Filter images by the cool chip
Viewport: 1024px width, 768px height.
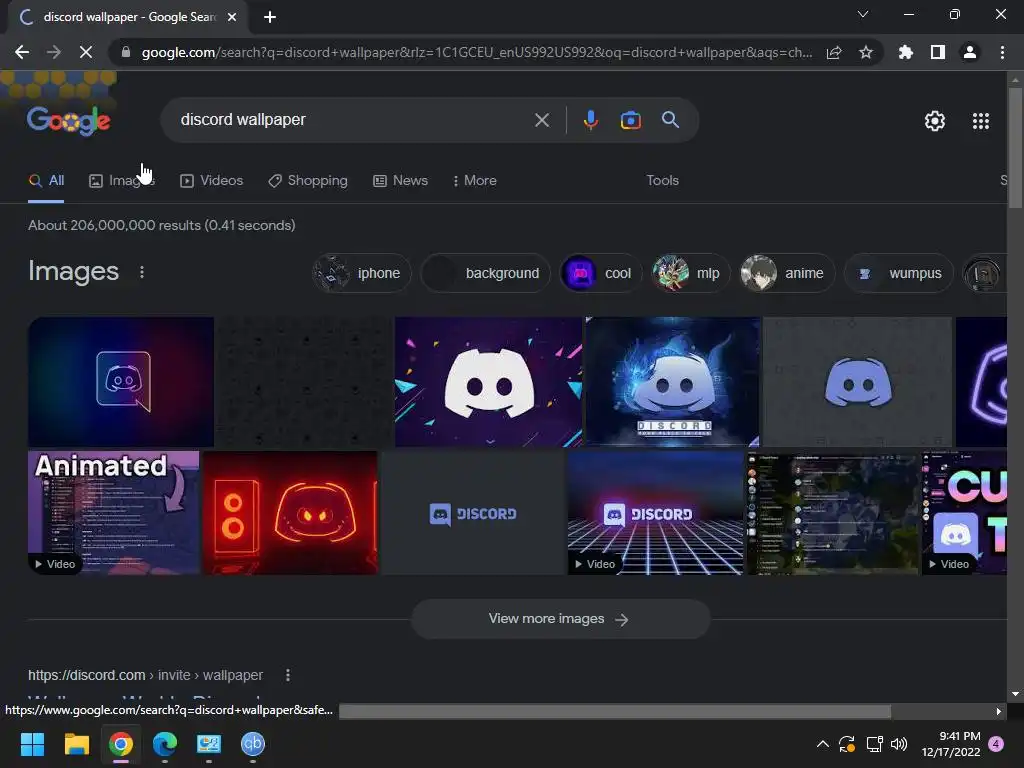tap(601, 273)
